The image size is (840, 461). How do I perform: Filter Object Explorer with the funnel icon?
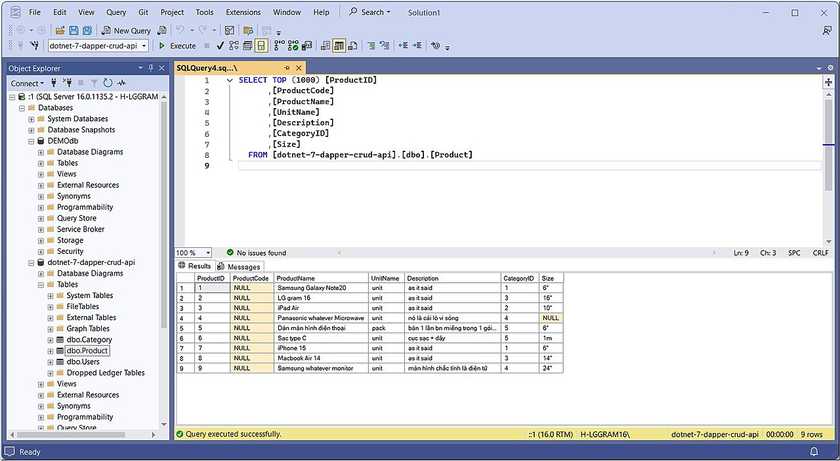click(x=94, y=83)
